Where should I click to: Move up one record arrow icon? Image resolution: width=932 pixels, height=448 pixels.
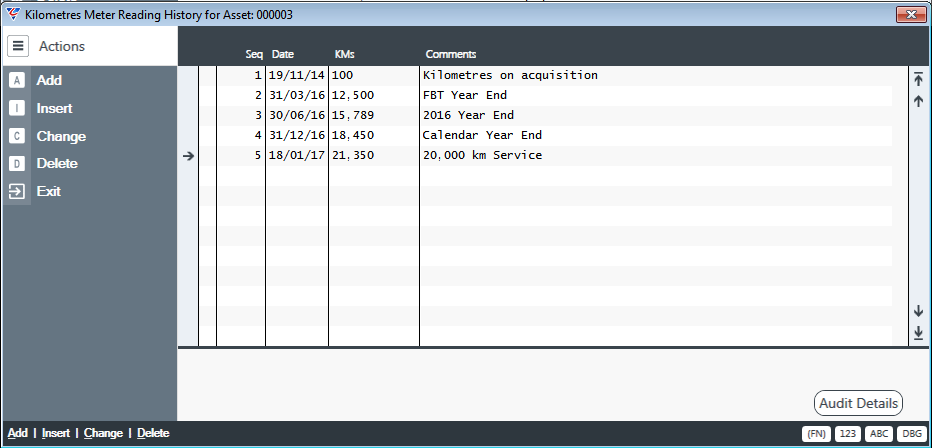(918, 101)
